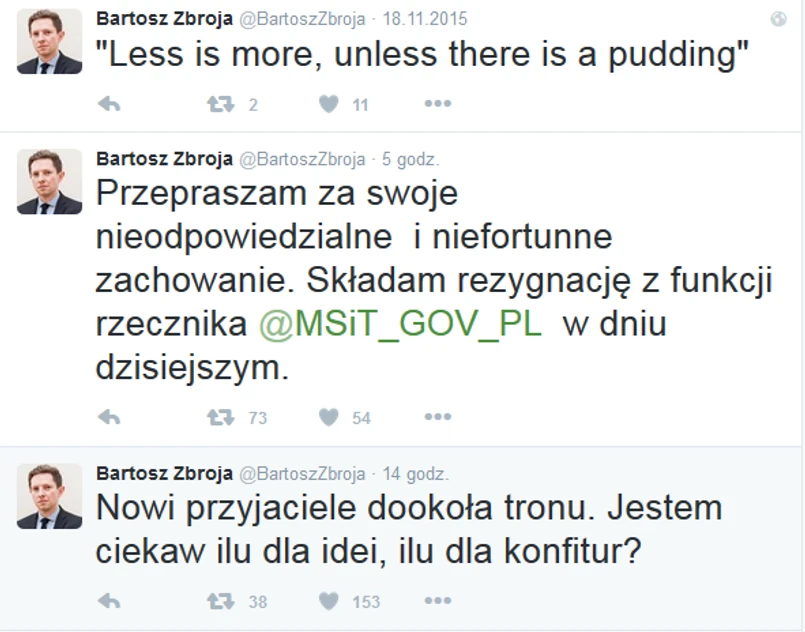
Task: Open more options on the pudding tweet
Action: point(437,104)
